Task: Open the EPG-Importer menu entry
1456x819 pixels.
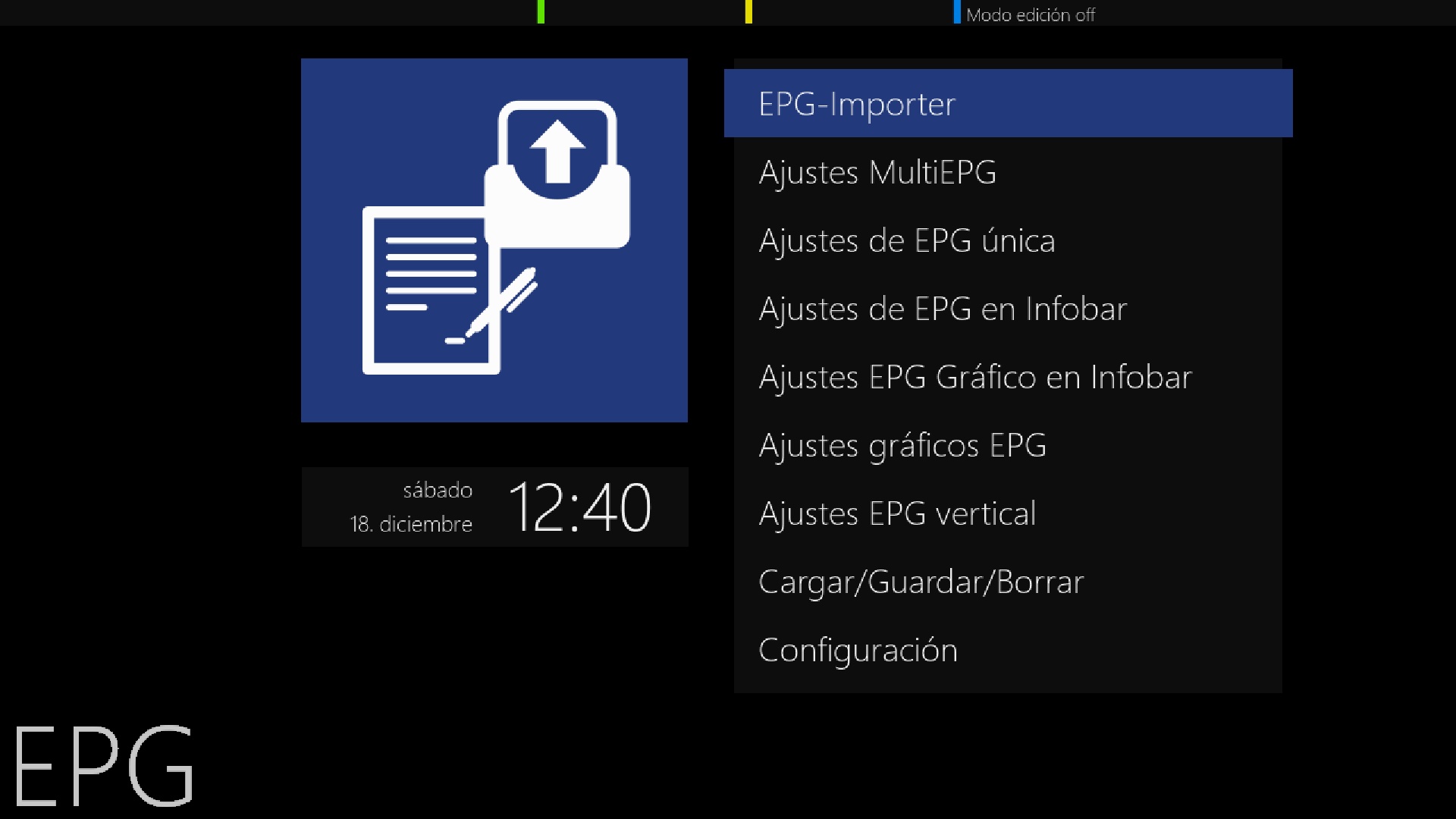Action: pos(1008,103)
